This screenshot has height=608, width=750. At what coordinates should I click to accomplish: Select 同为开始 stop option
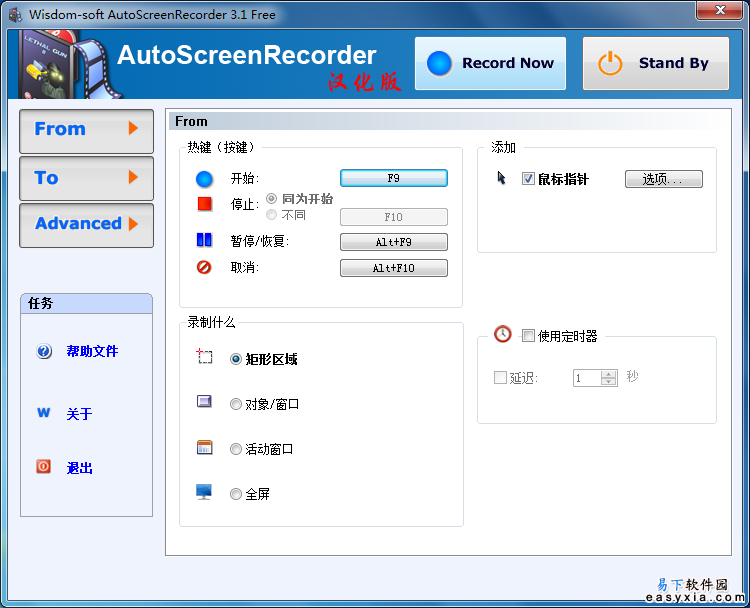click(x=271, y=198)
